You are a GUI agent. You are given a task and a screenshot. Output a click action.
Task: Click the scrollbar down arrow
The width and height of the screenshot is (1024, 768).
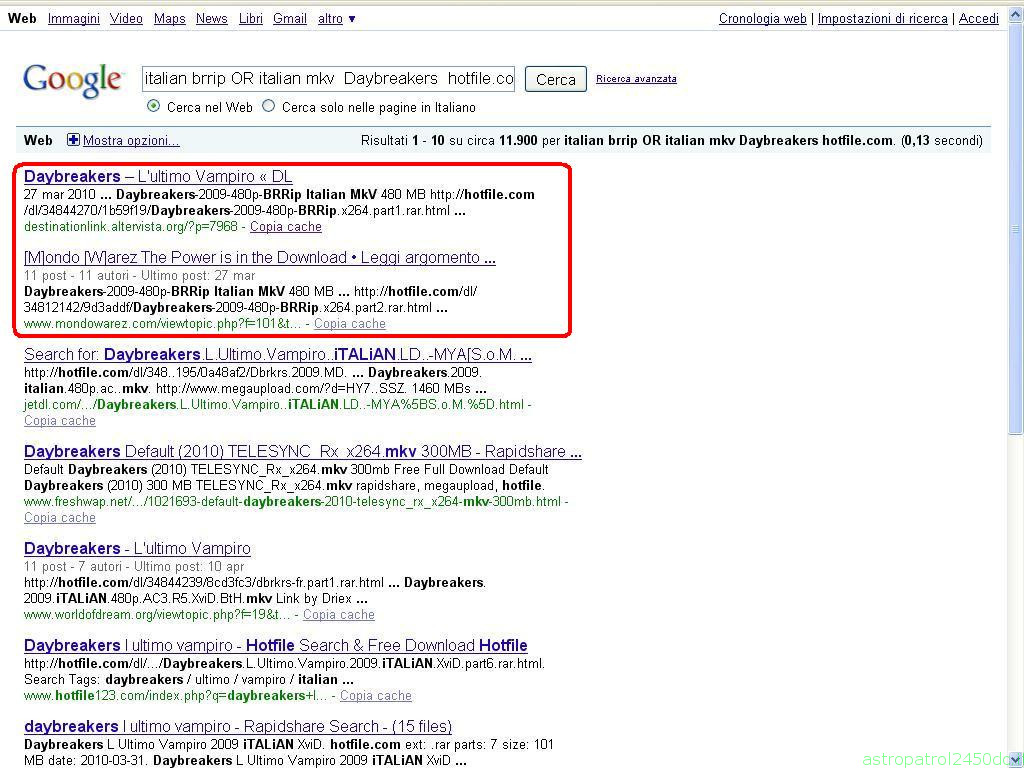(x=1015, y=760)
